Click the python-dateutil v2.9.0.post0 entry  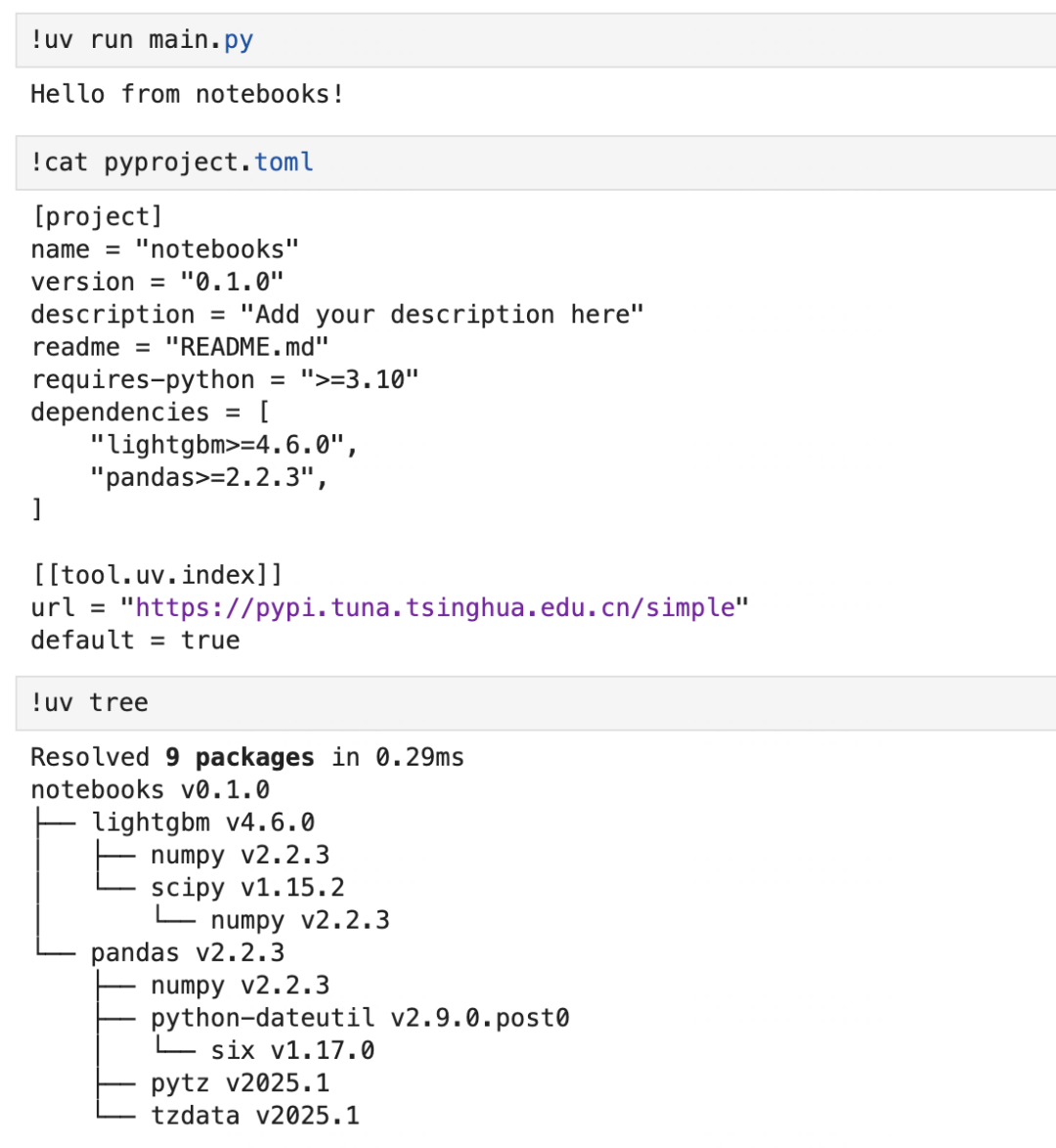pos(360,1018)
